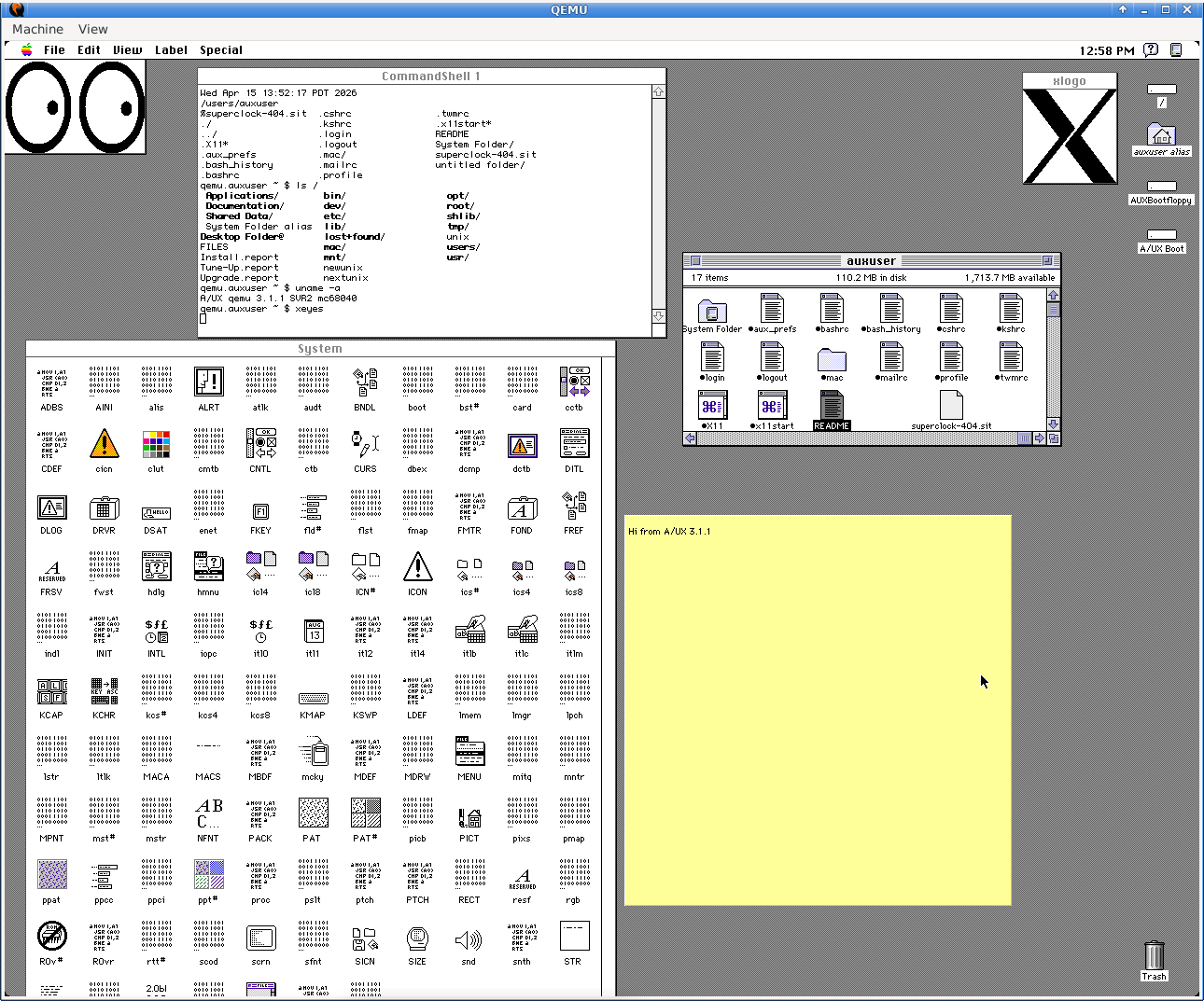Select the CURS cursor resource

(x=365, y=443)
